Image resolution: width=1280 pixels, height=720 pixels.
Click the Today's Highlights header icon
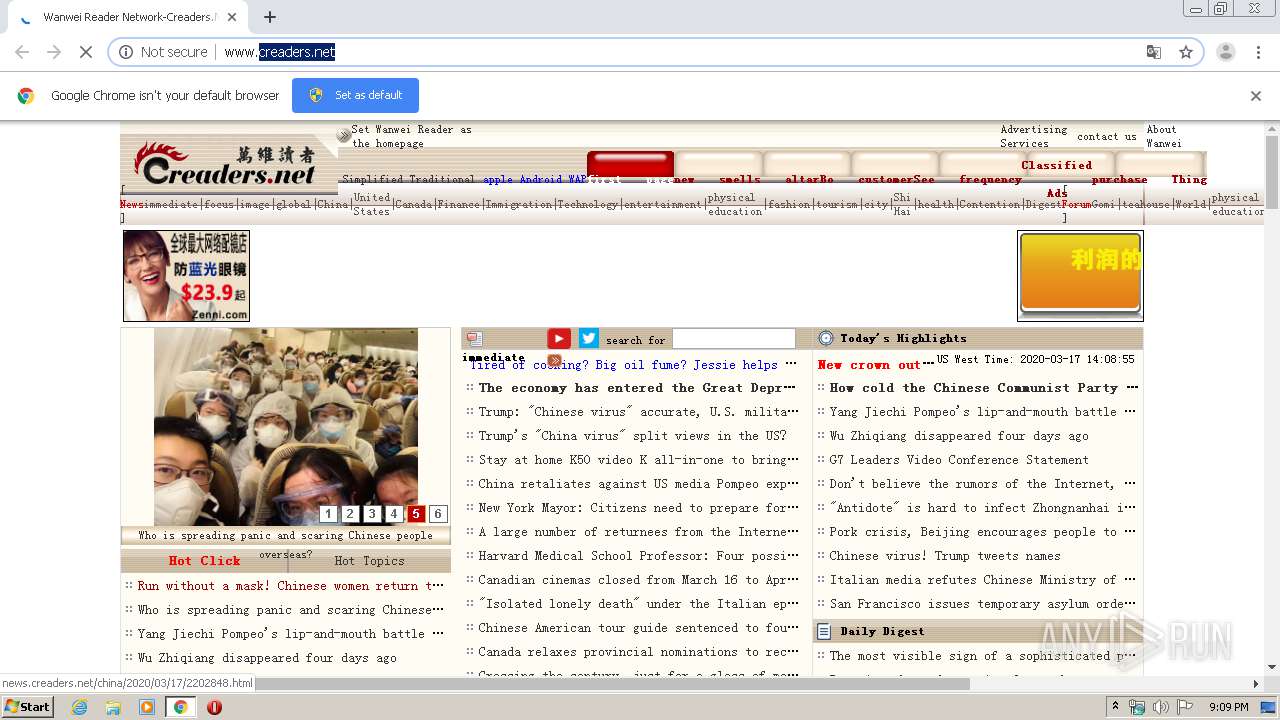click(826, 338)
